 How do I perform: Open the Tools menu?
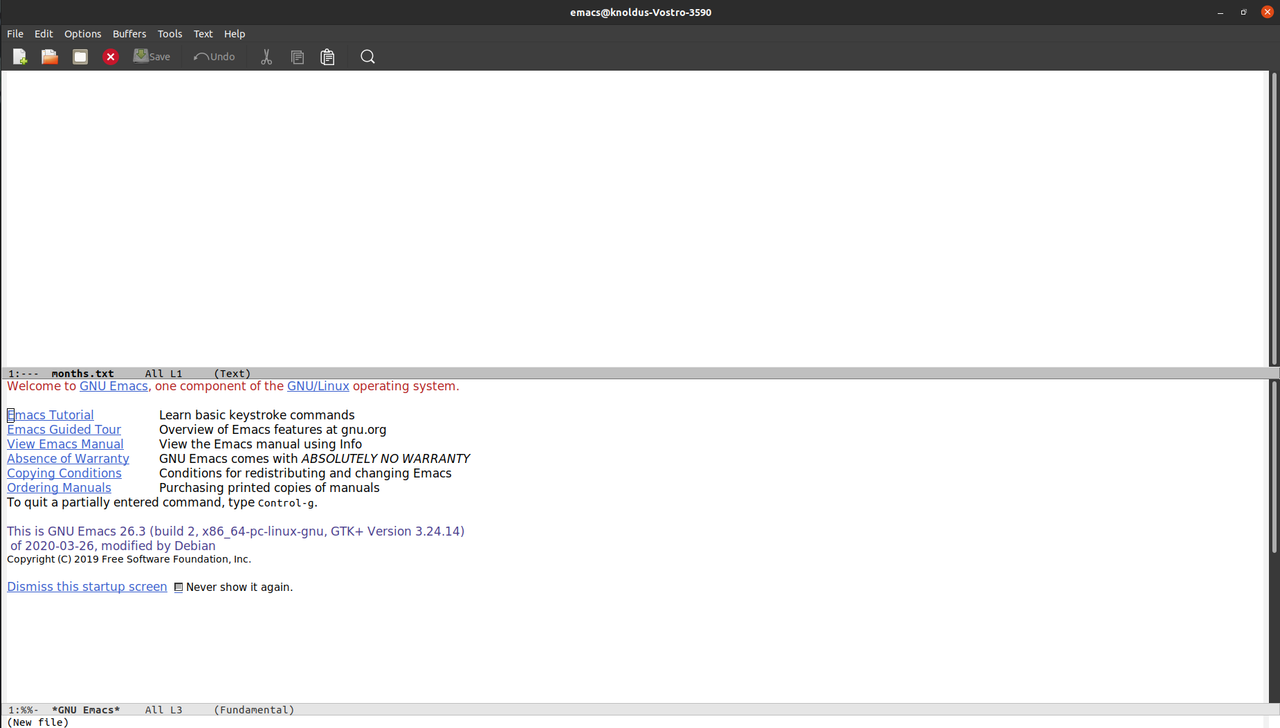[170, 34]
